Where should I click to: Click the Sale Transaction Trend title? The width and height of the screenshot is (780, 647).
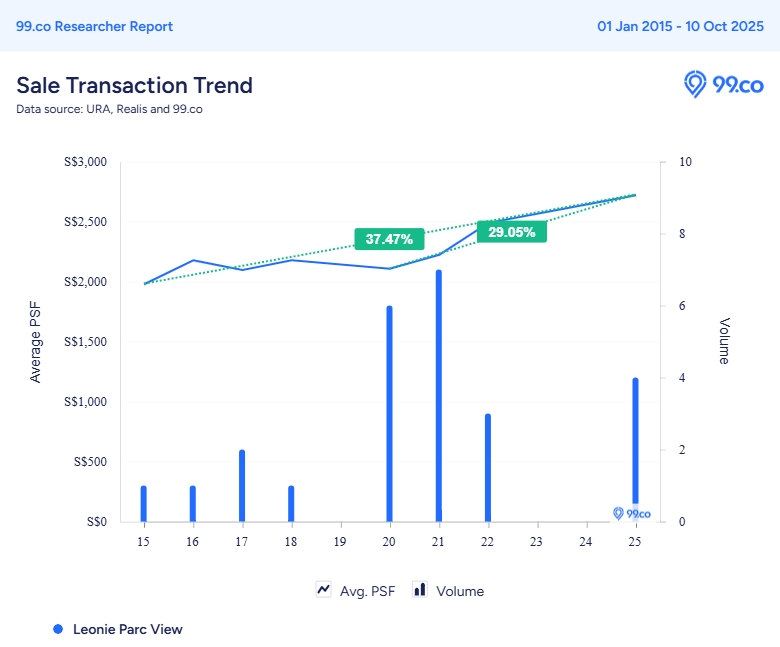coord(134,85)
